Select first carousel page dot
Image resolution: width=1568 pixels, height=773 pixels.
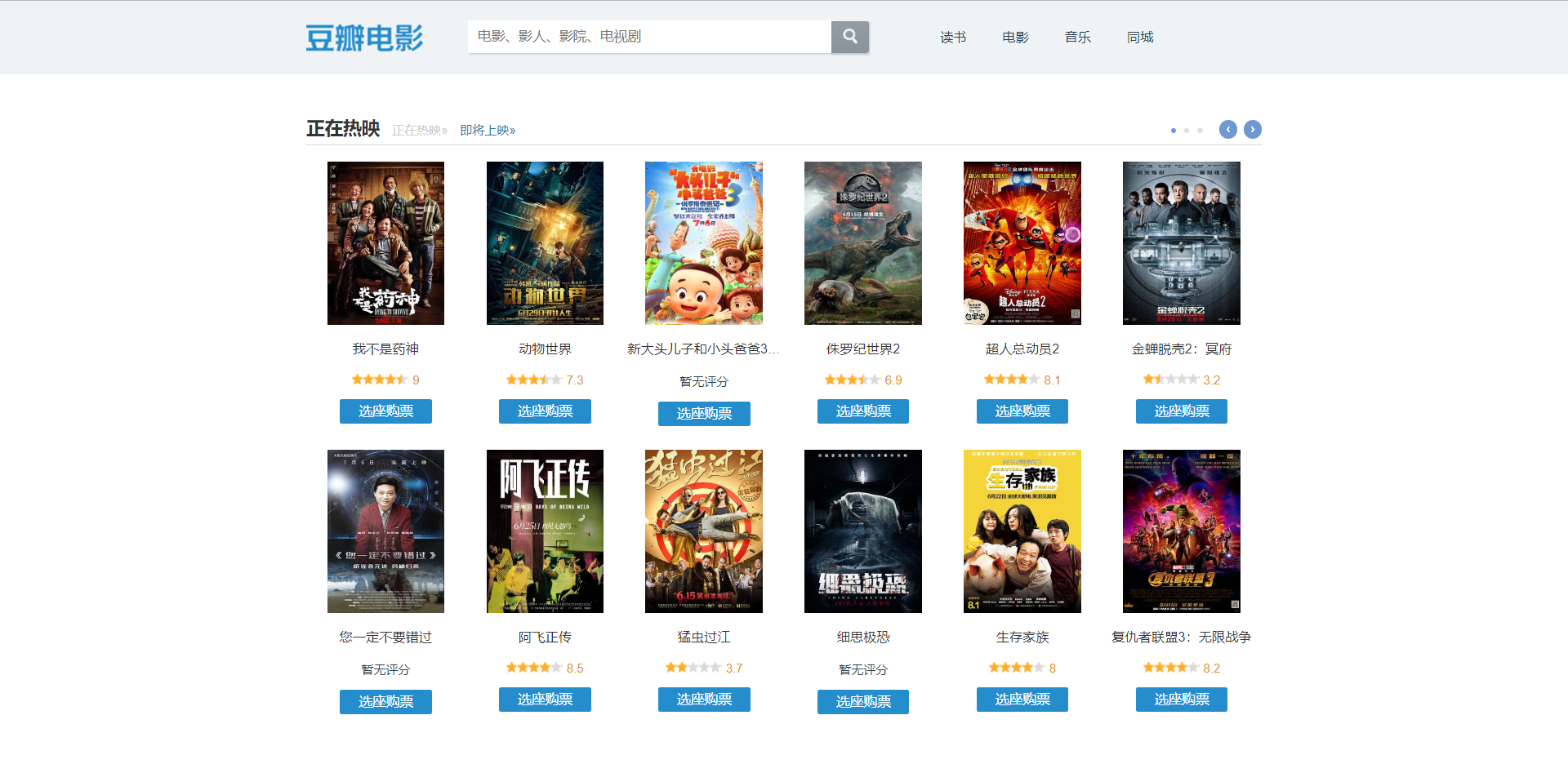point(1174,131)
